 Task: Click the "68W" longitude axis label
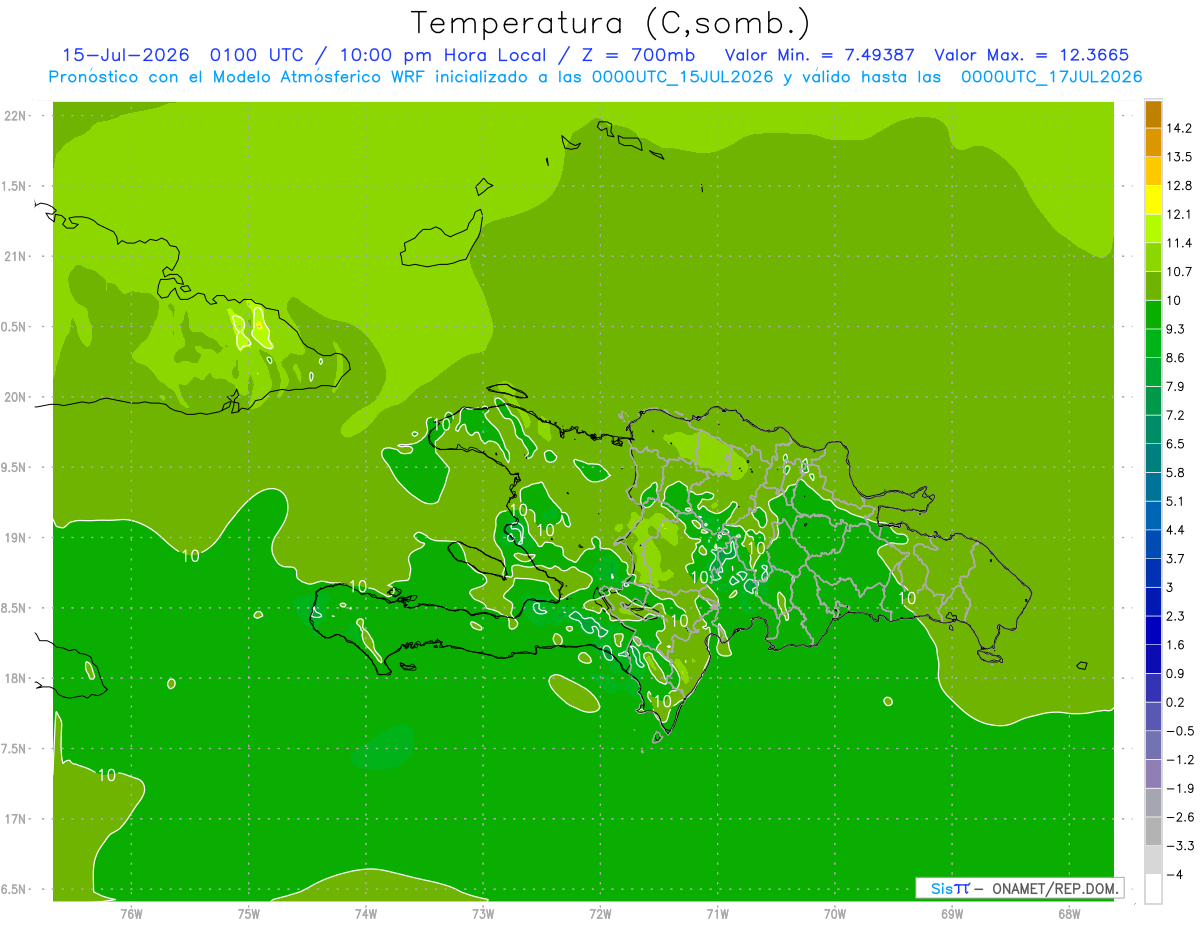pos(1069,913)
